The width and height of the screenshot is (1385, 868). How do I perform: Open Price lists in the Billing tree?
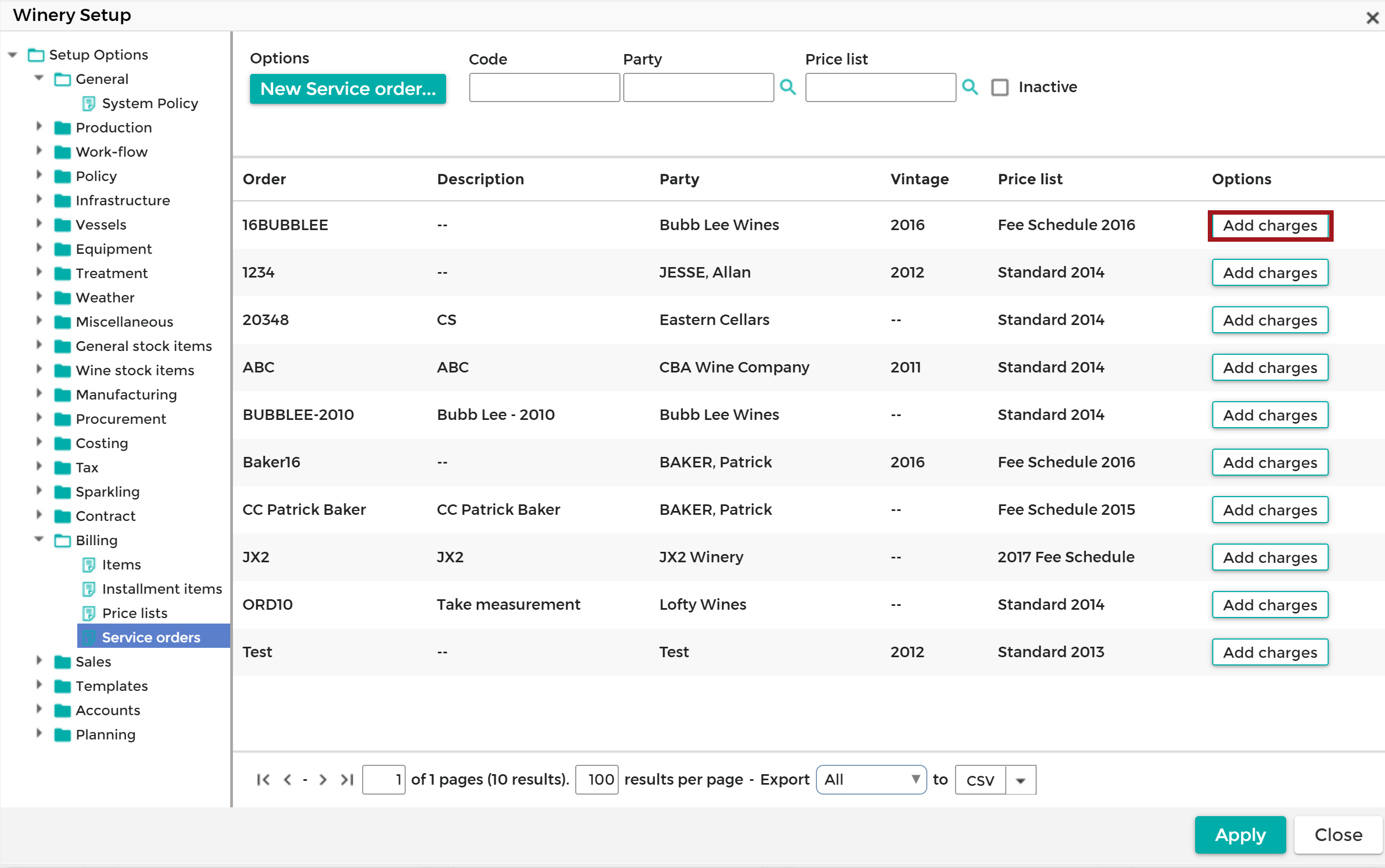[134, 613]
